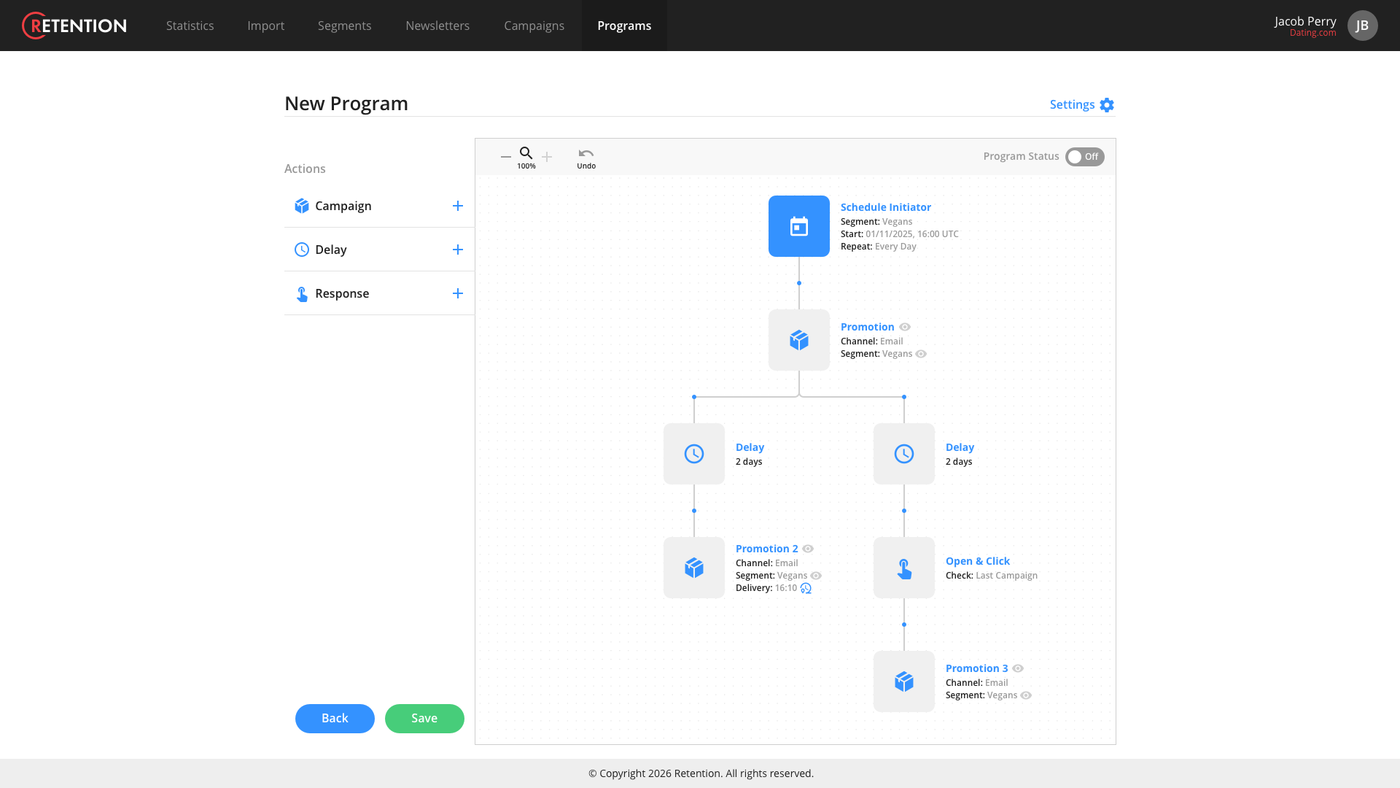Preview Promotion via its eye icon

point(905,327)
